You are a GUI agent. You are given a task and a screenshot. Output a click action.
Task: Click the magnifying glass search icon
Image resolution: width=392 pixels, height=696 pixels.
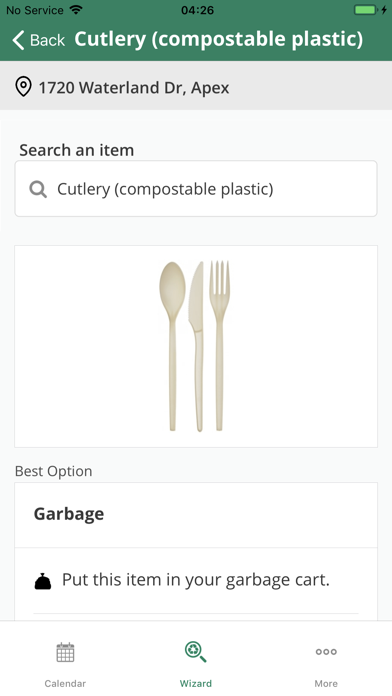click(38, 190)
